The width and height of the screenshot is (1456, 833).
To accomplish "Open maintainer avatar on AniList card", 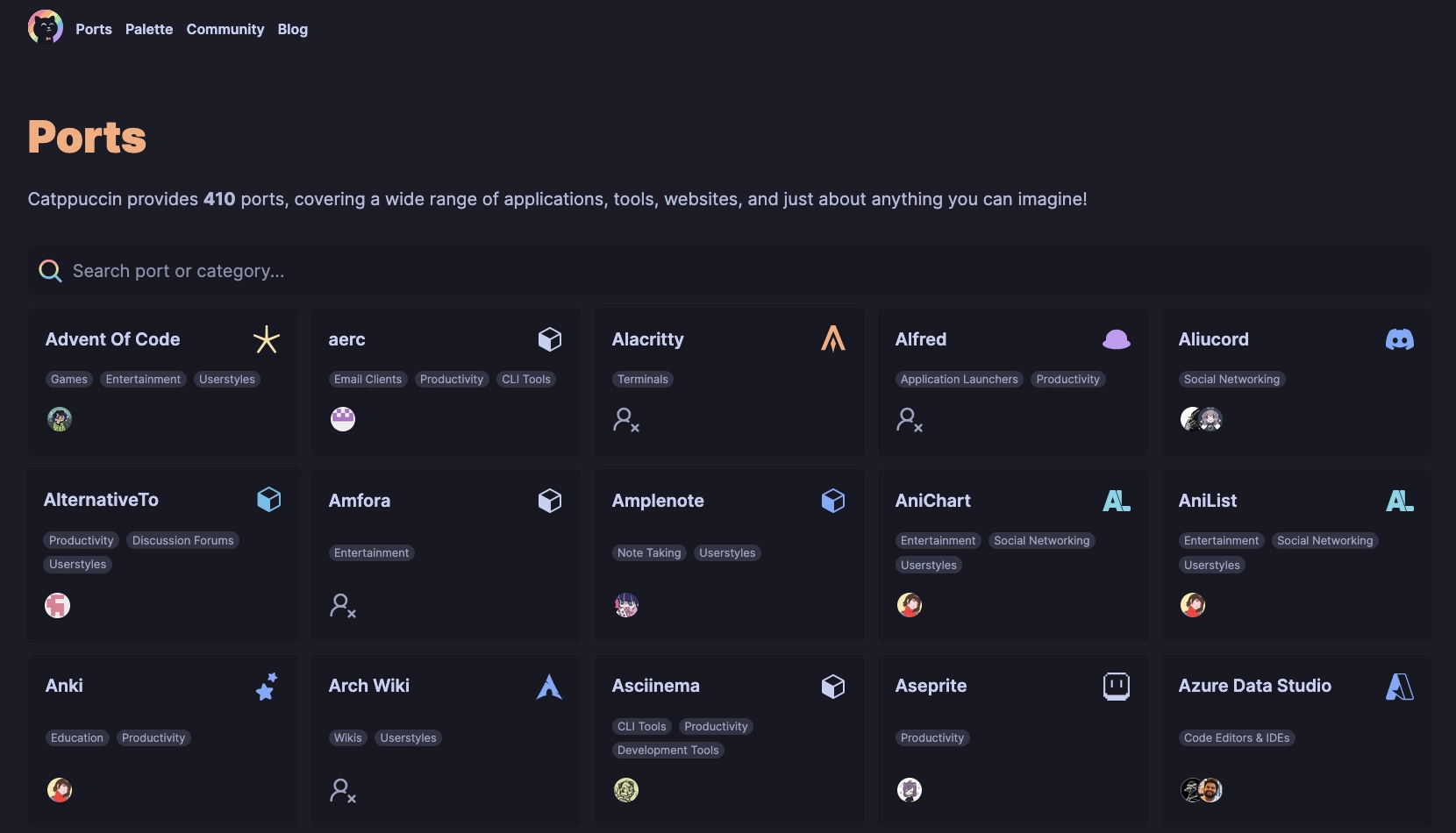I will click(x=1193, y=605).
